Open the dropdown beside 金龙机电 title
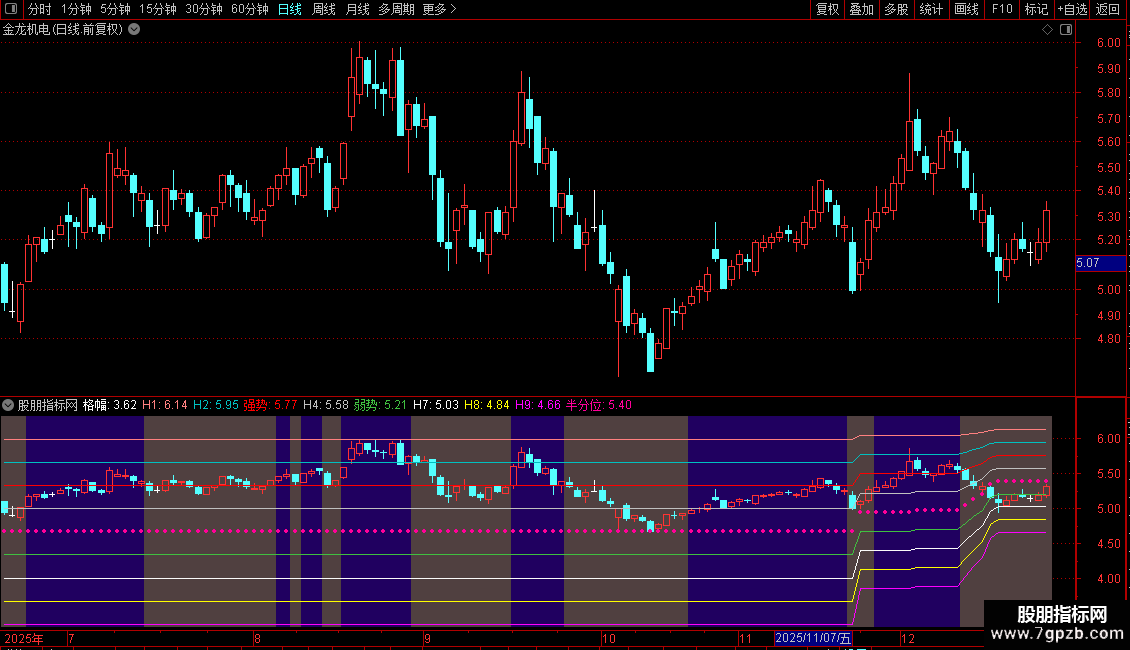 click(134, 30)
